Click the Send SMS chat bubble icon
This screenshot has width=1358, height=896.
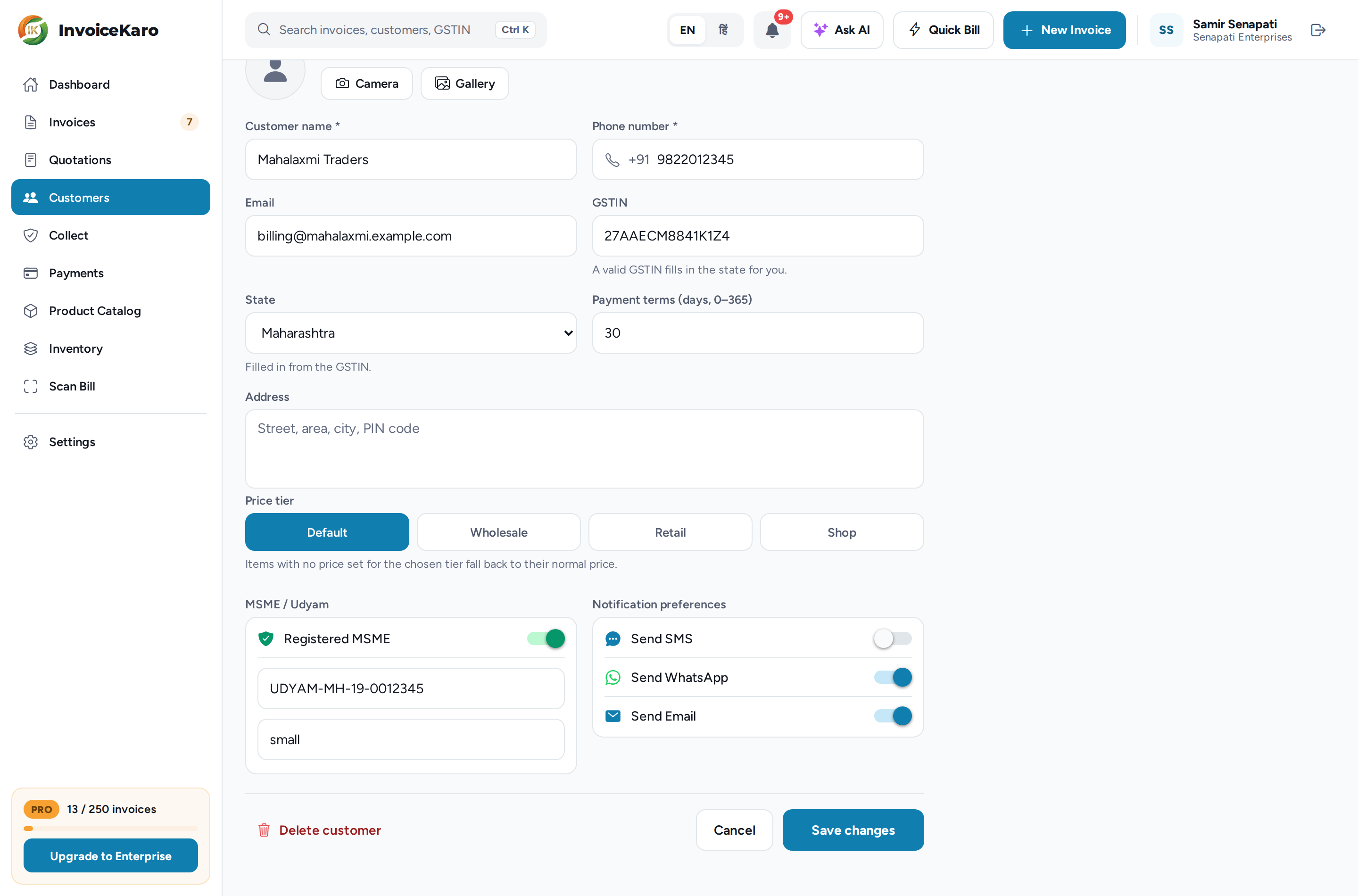tap(613, 639)
